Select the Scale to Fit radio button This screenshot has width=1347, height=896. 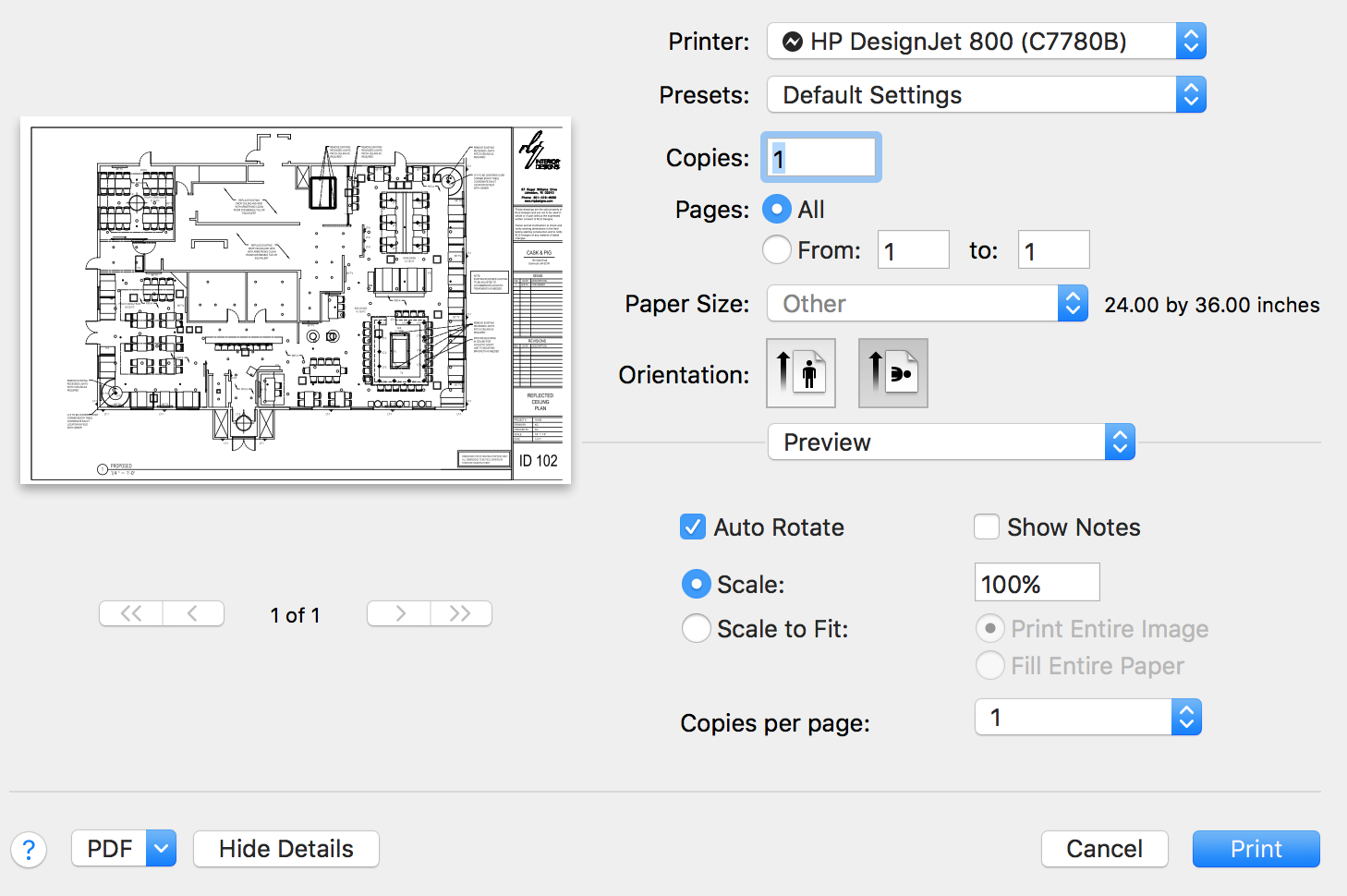pyautogui.click(x=696, y=629)
